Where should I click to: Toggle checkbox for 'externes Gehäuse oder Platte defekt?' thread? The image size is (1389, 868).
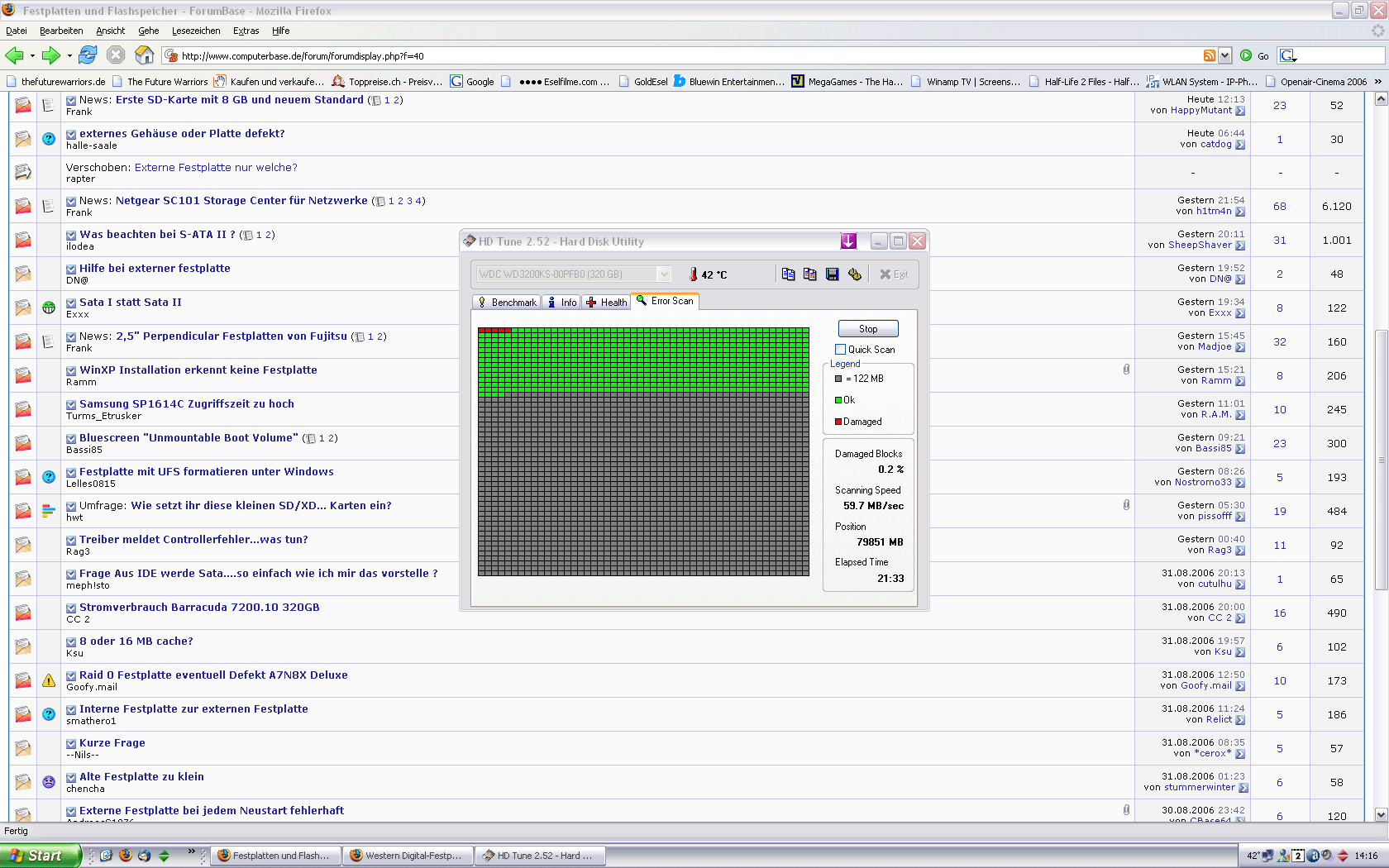71,134
